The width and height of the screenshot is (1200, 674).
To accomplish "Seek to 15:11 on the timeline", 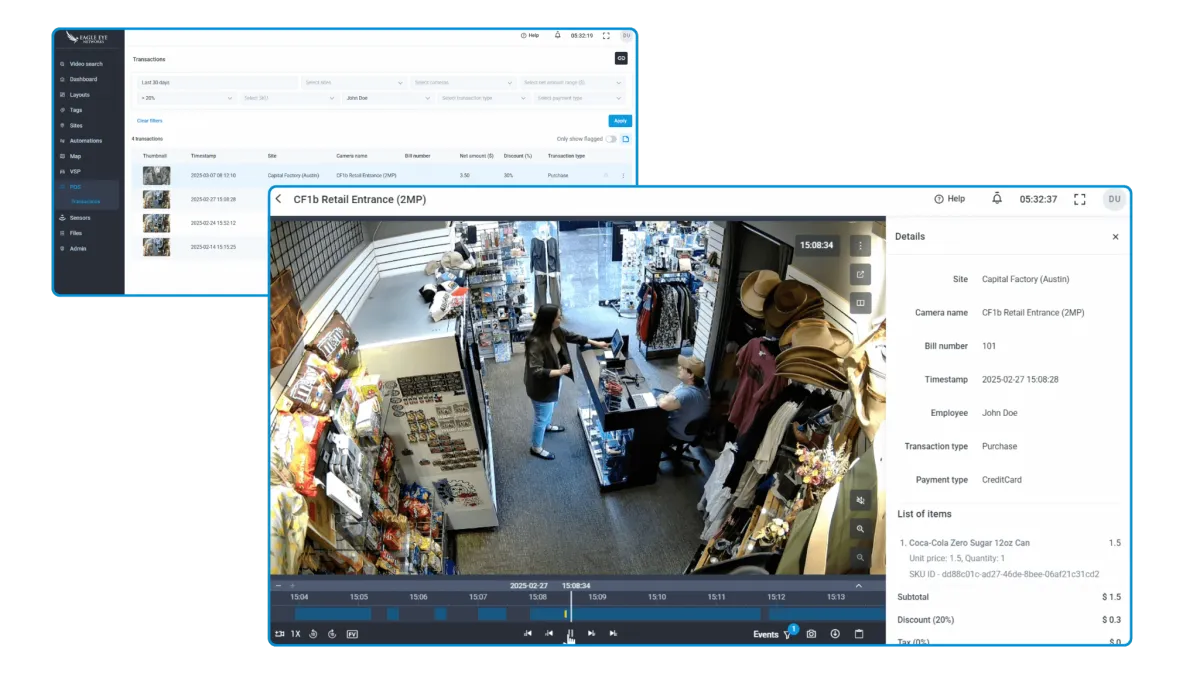I will click(716, 597).
